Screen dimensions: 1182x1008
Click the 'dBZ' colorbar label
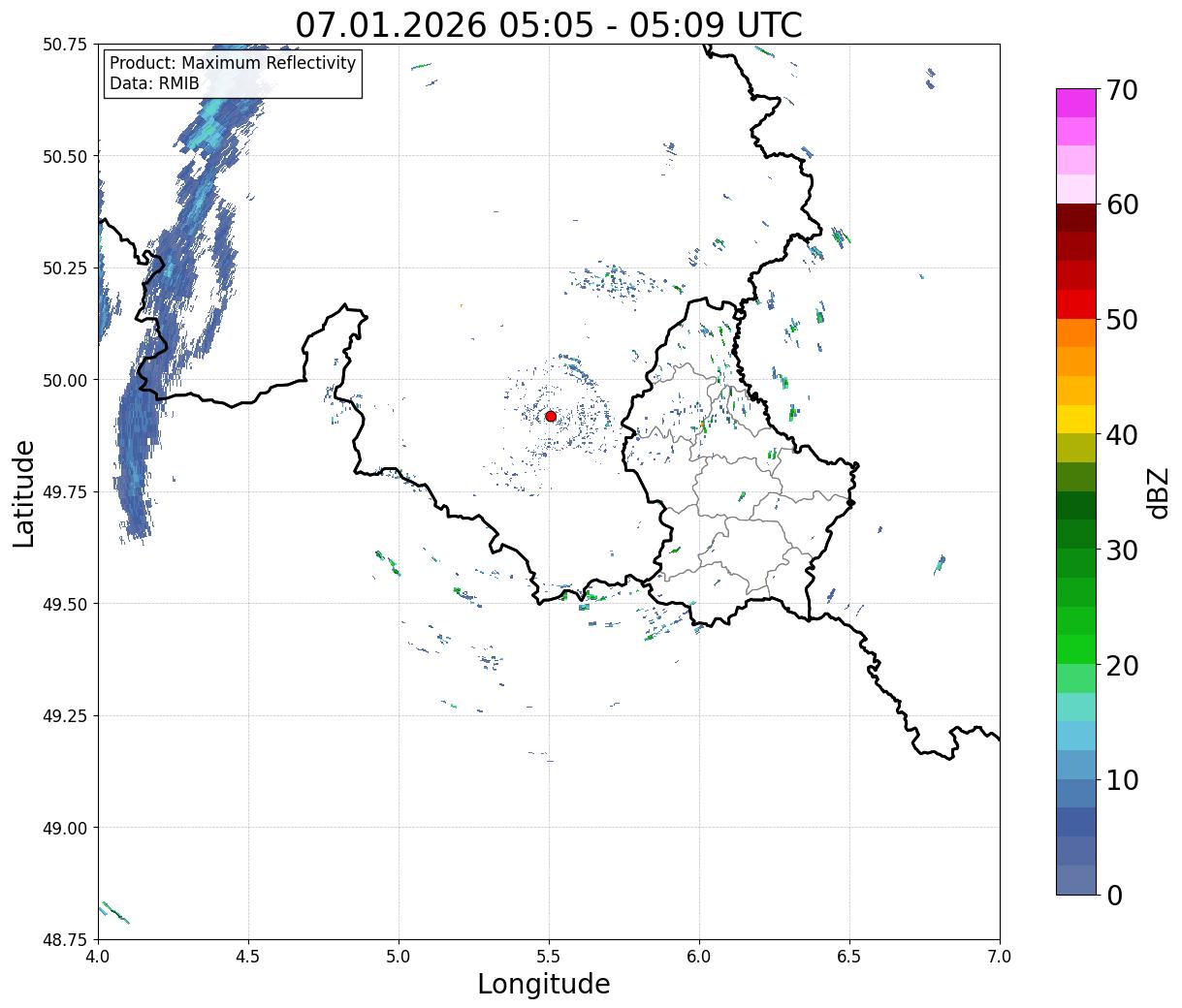pyautogui.click(x=1158, y=492)
